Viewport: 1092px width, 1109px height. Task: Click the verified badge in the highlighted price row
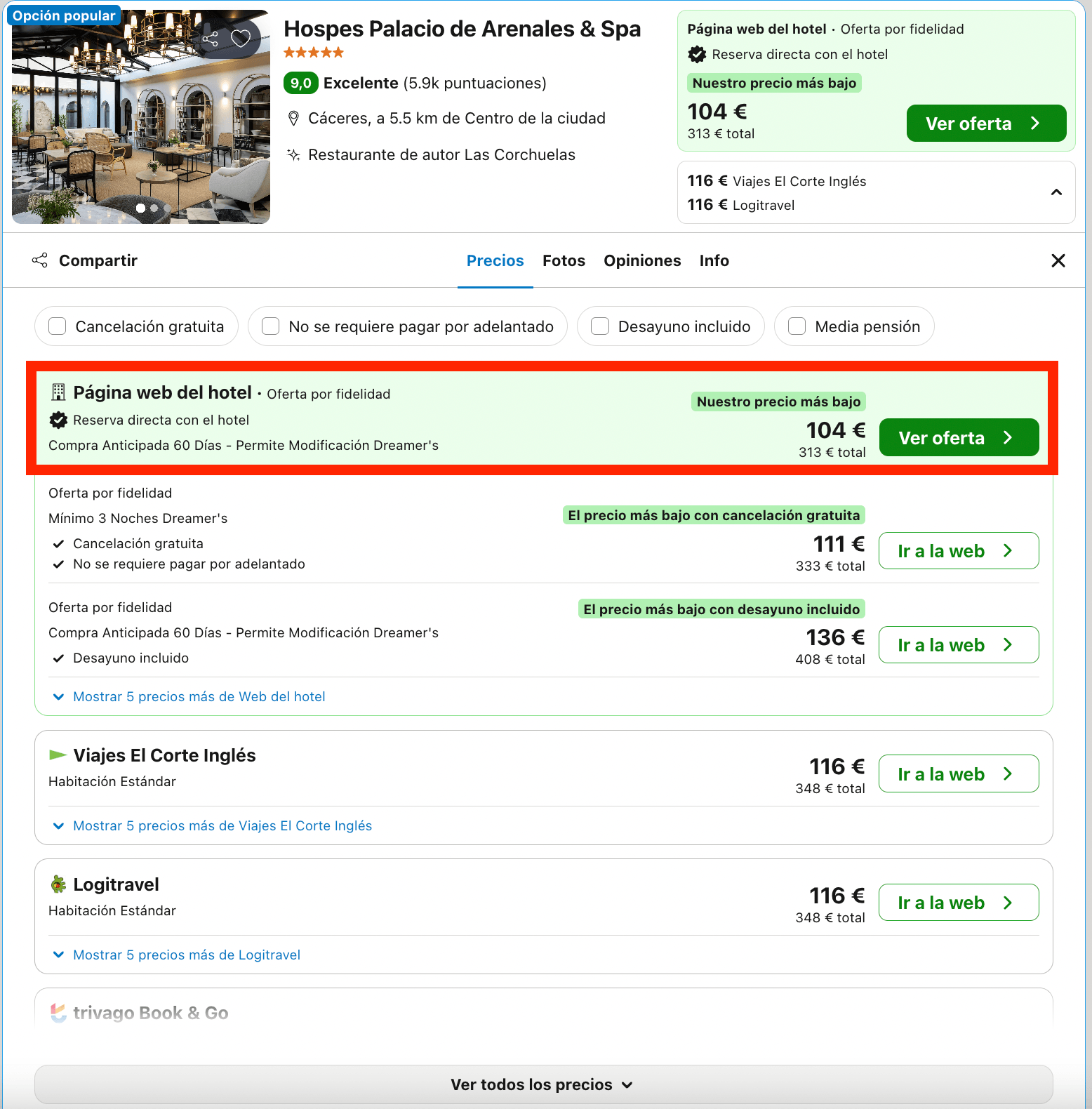click(58, 420)
